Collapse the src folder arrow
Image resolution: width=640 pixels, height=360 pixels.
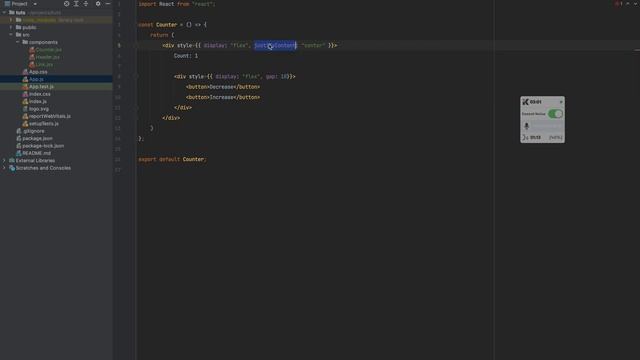[11, 35]
